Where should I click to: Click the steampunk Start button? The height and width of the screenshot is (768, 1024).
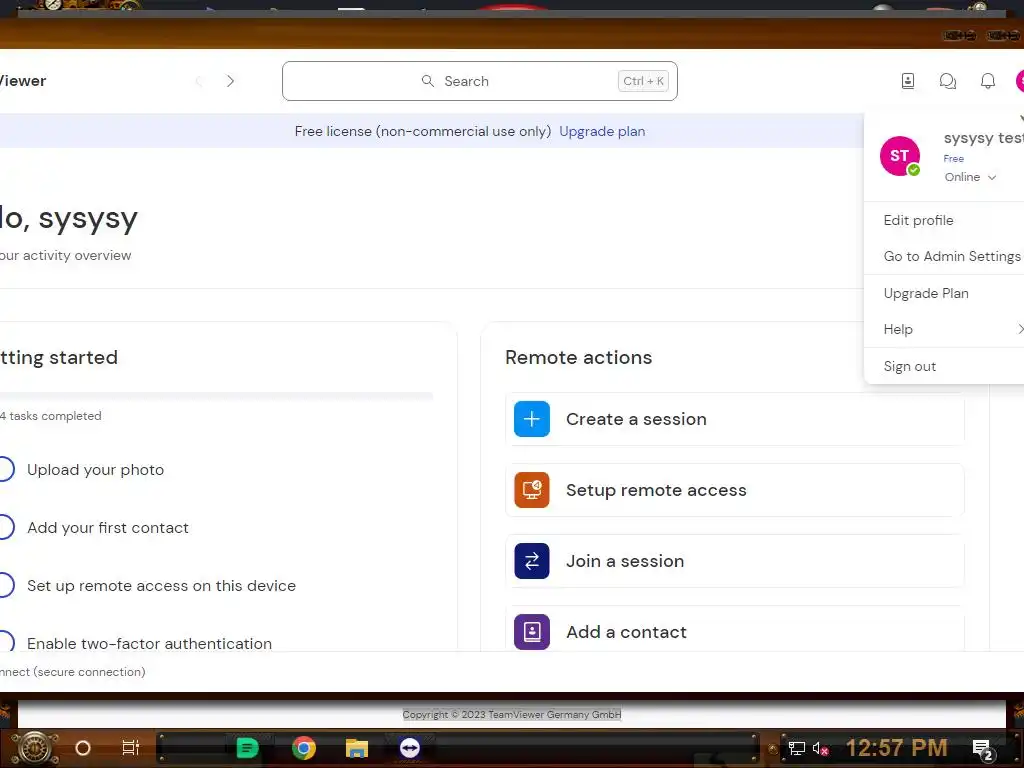coord(34,748)
